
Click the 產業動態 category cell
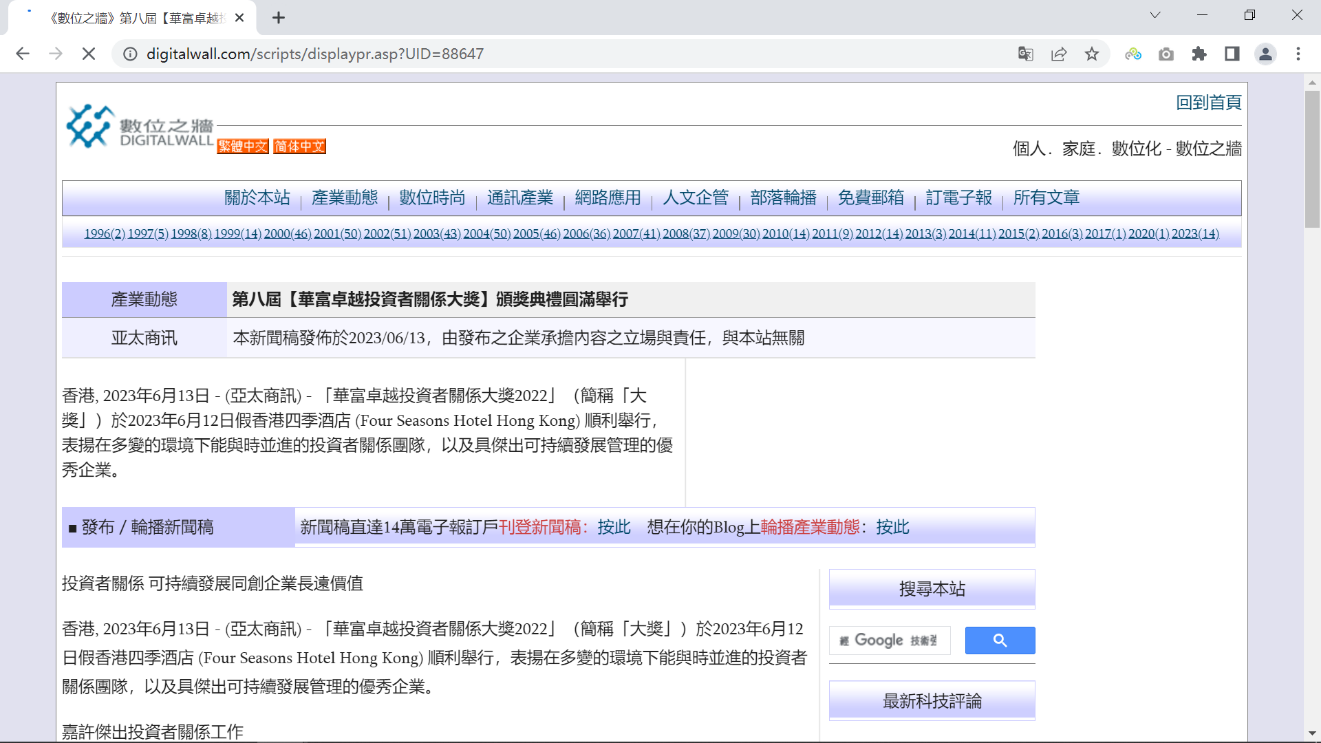click(x=144, y=299)
